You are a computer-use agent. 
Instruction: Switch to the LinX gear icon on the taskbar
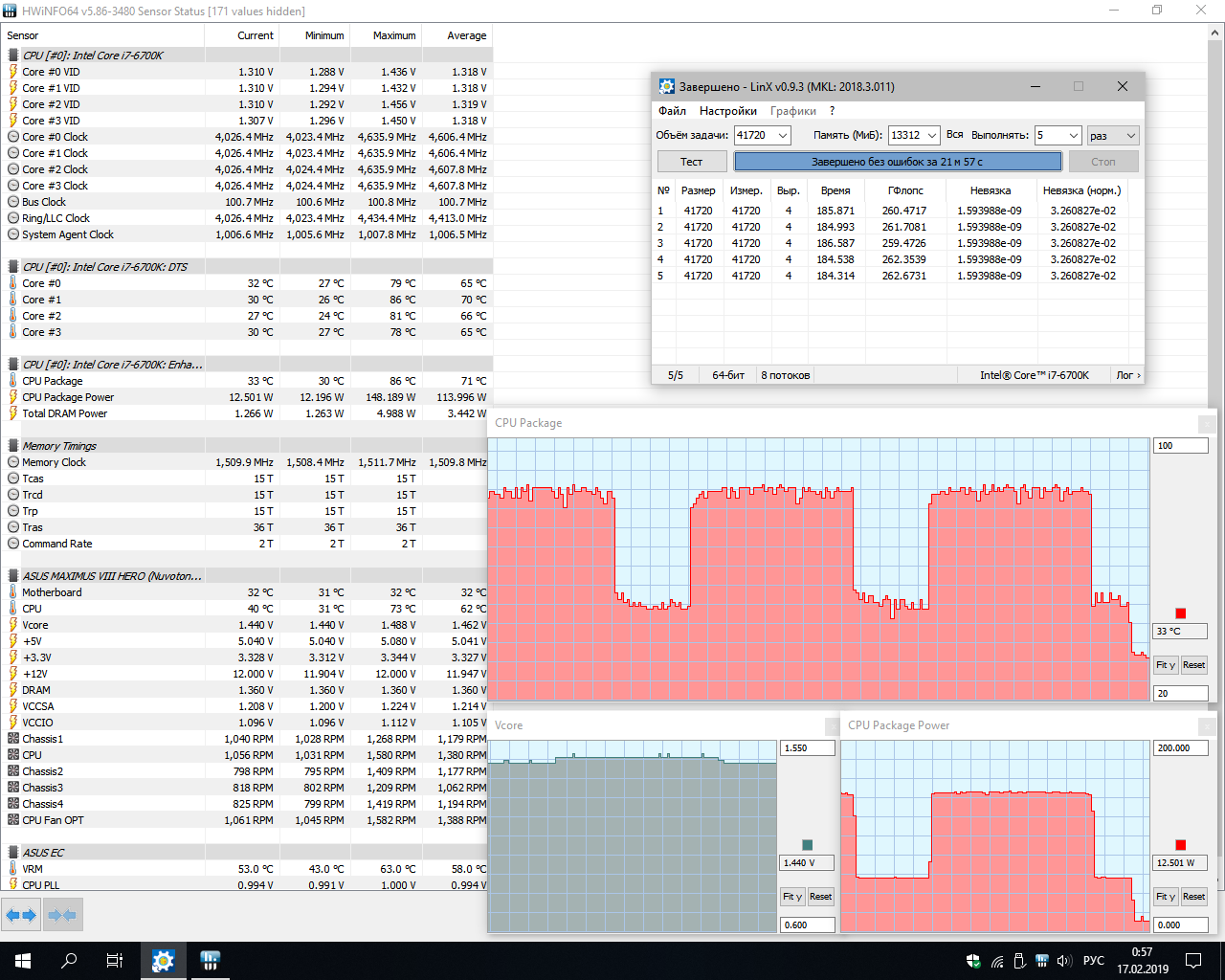(164, 961)
